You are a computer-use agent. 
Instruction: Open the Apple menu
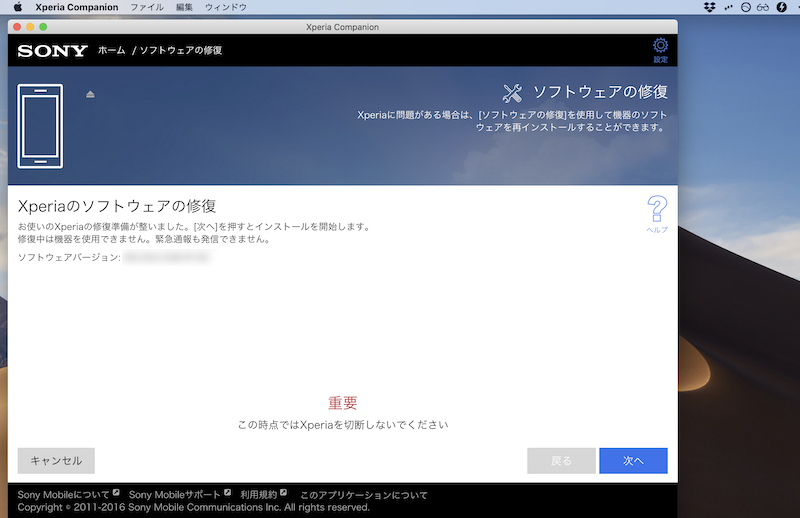[x=17, y=7]
